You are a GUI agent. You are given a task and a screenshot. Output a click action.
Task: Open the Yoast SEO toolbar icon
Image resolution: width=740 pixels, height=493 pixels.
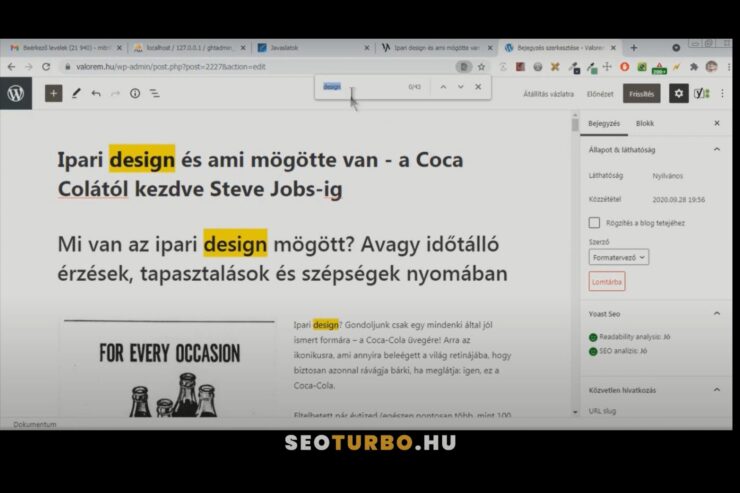pos(701,93)
